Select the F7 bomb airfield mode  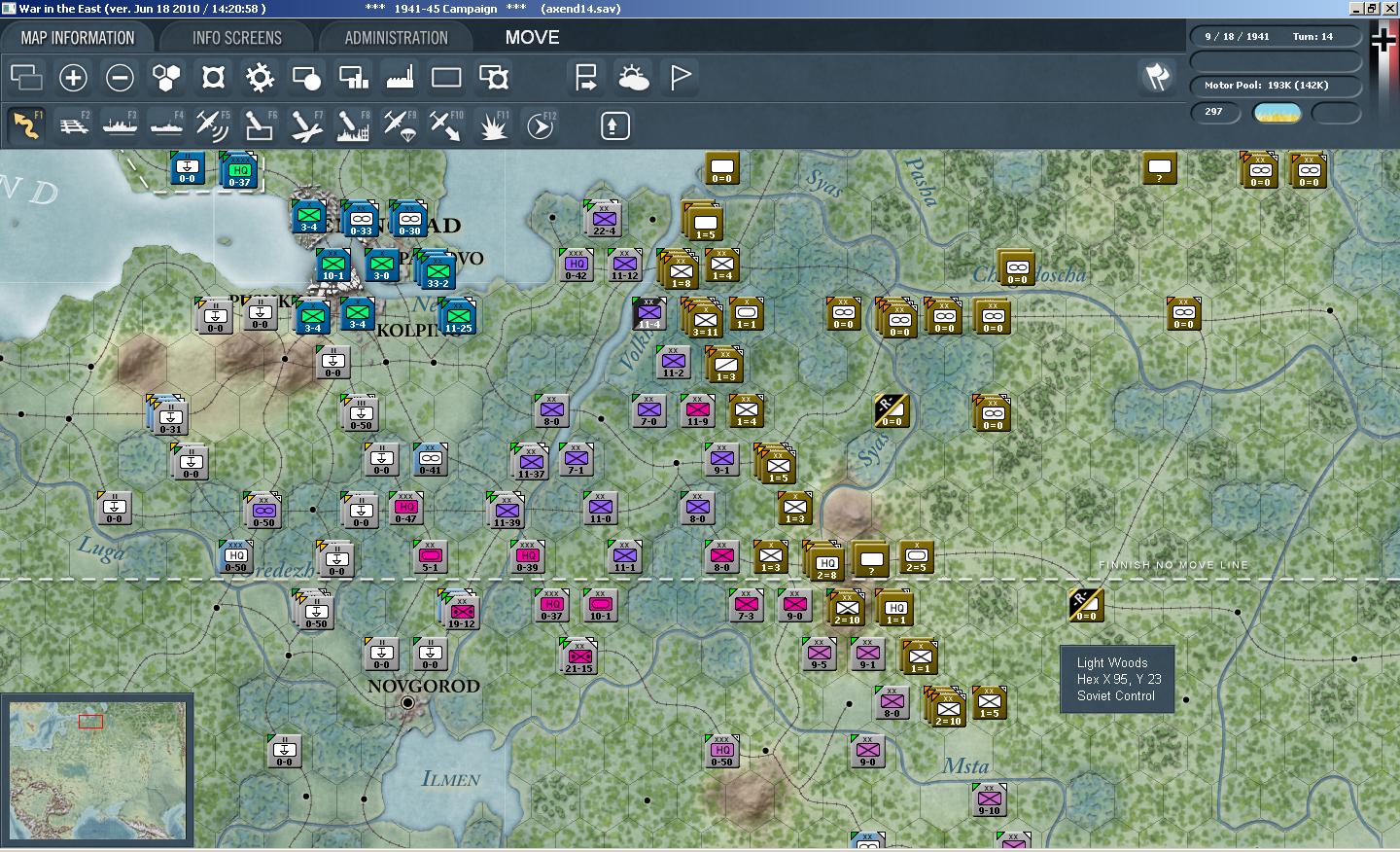tap(306, 125)
